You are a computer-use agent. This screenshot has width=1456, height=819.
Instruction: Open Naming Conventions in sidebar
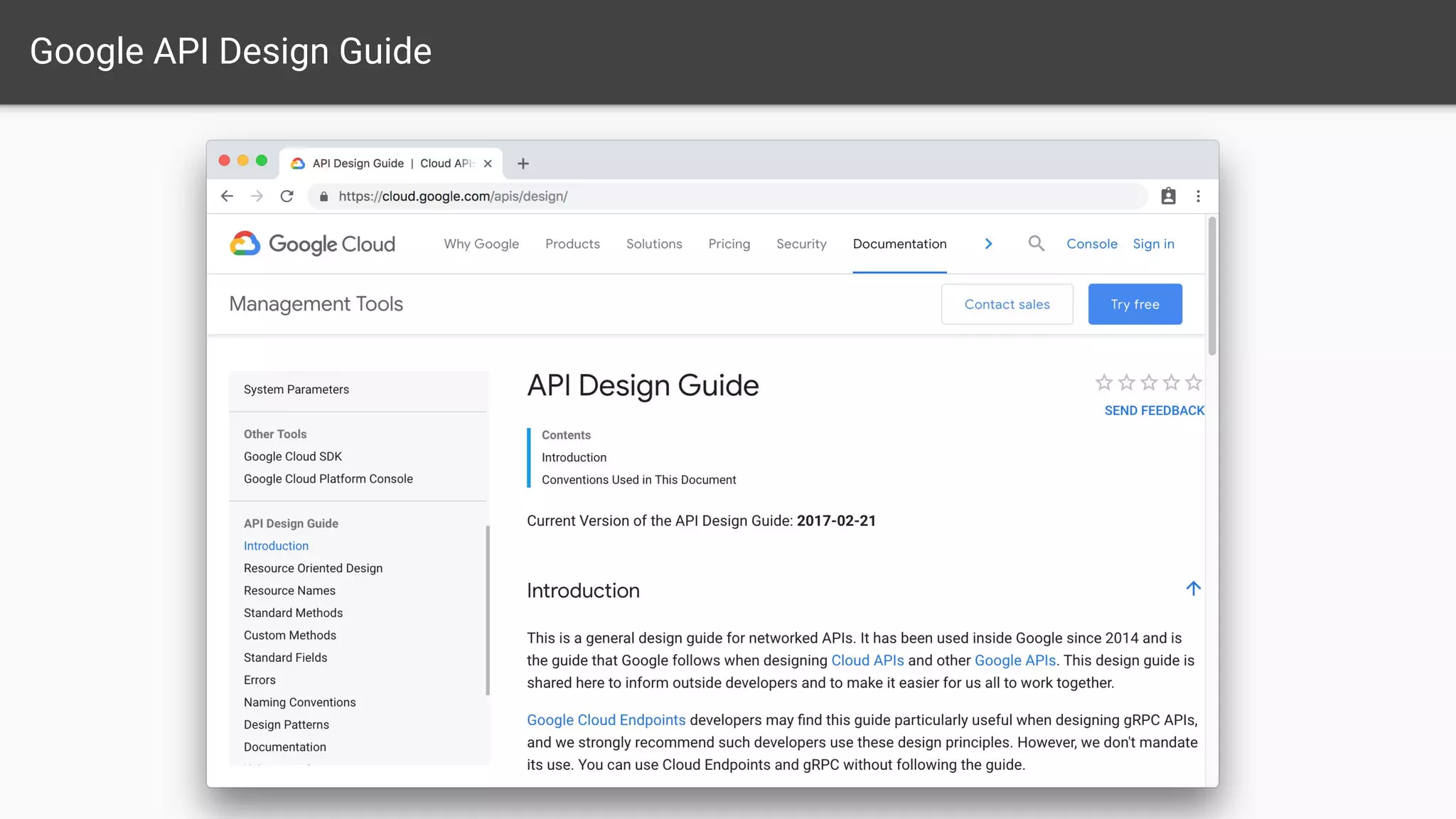(299, 702)
